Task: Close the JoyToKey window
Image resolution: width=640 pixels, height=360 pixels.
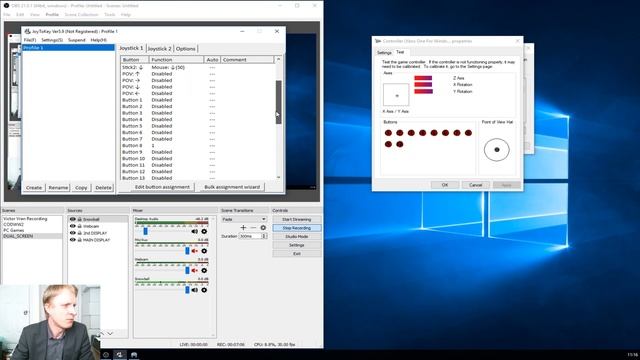Action: pos(277,31)
